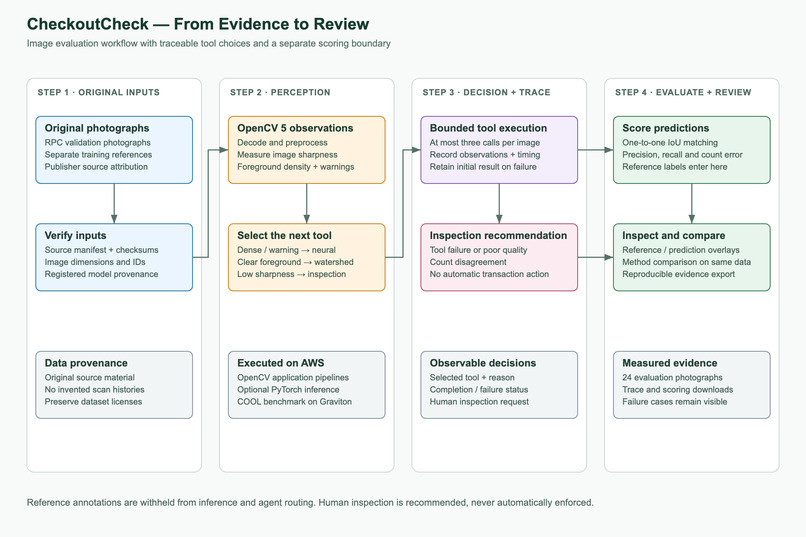Select the 'Measured evidence' box heading

(670, 363)
